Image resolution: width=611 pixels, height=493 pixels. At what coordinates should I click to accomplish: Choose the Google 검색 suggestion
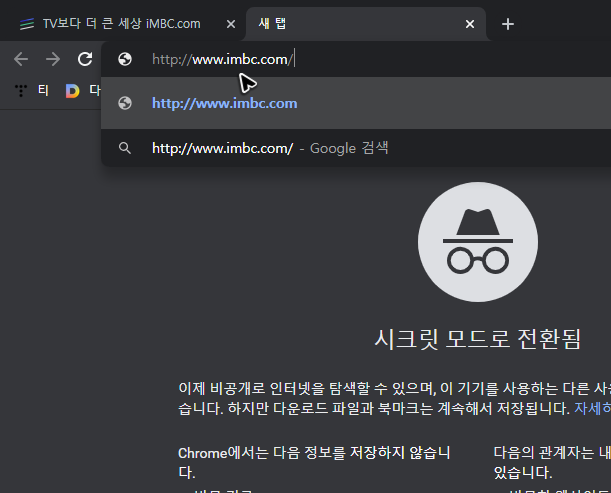click(x=356, y=148)
